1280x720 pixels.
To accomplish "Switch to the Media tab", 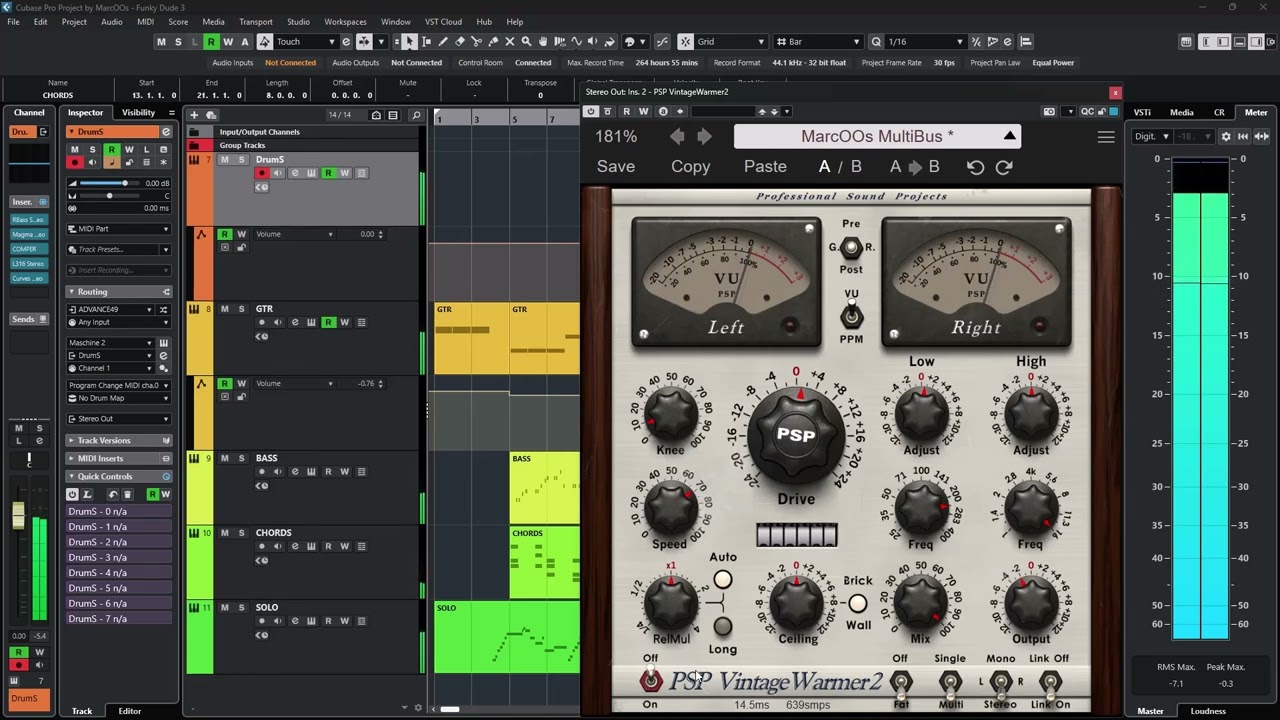I will pos(1181,113).
